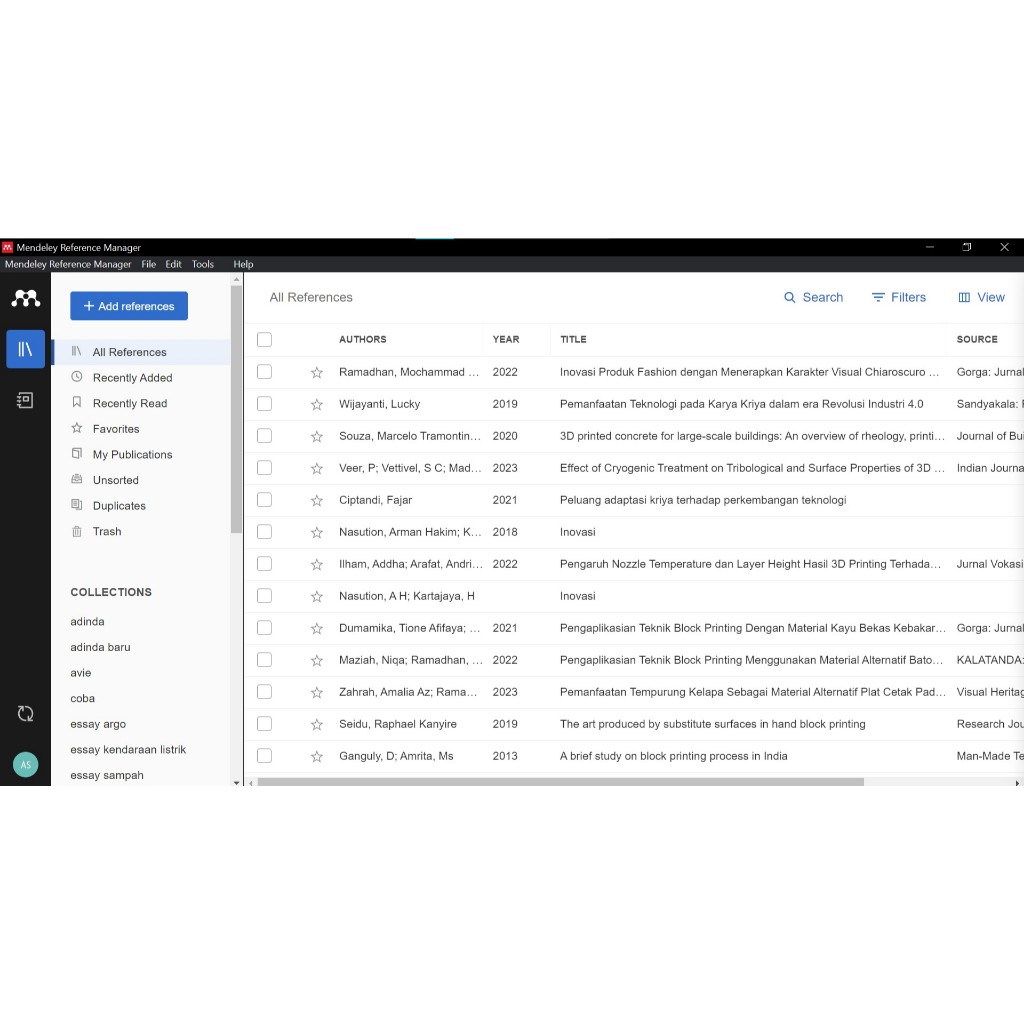The height and width of the screenshot is (1024, 1024).
Task: Sort by AUTHORS column header
Action: point(362,340)
